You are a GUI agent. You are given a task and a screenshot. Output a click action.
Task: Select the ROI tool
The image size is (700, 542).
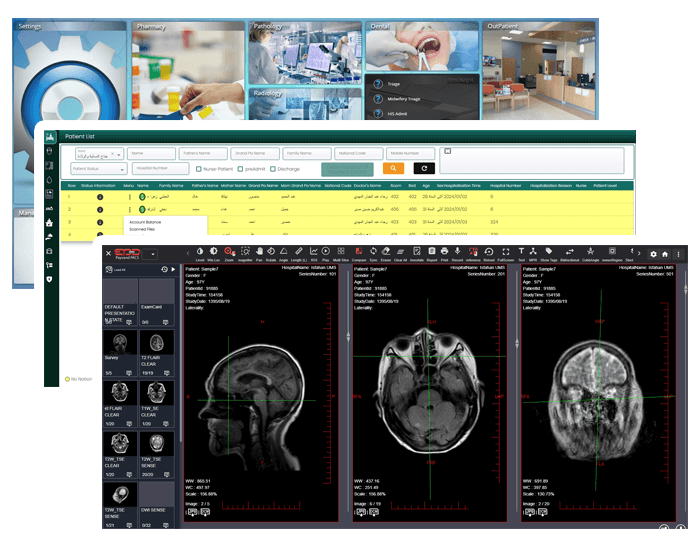pyautogui.click(x=314, y=253)
